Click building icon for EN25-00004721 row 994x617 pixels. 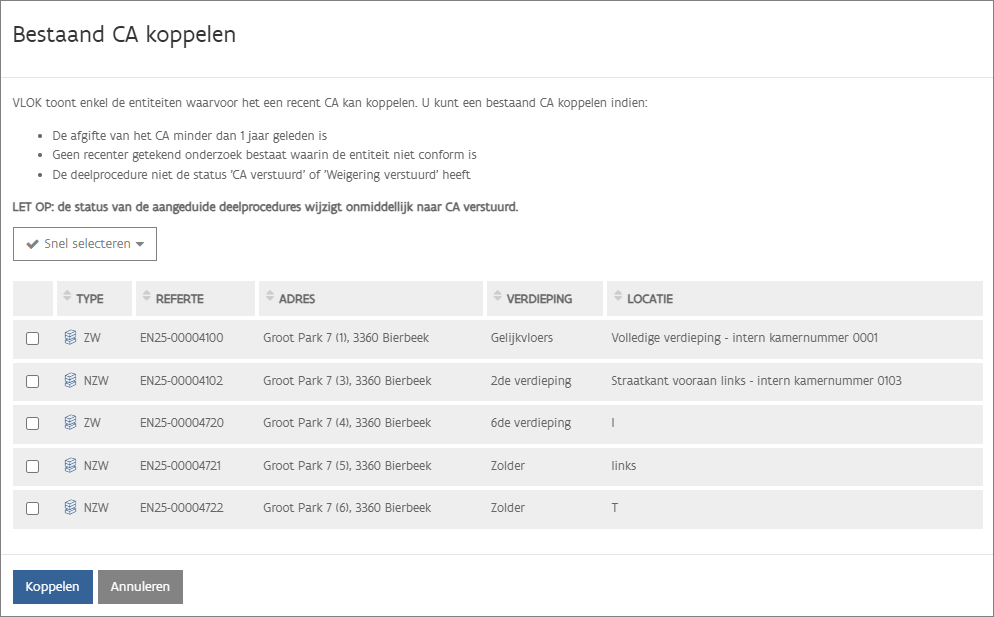(x=70, y=466)
